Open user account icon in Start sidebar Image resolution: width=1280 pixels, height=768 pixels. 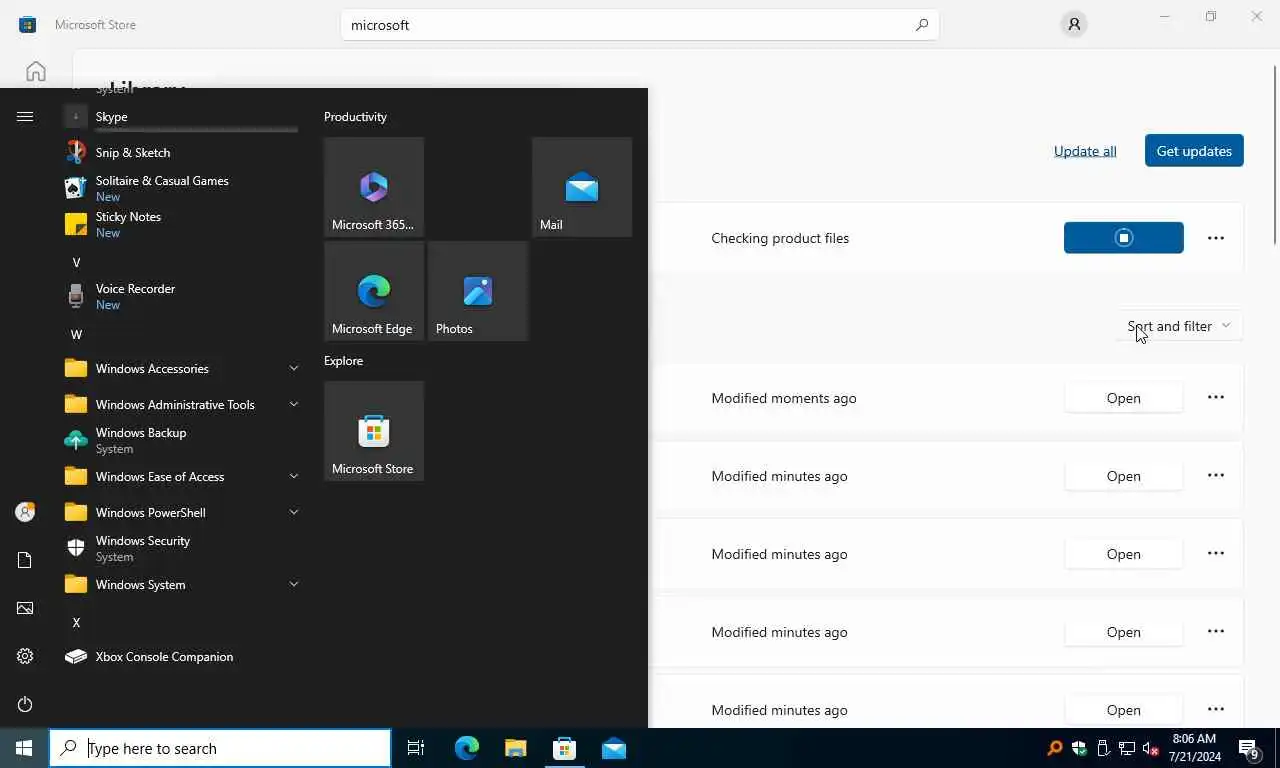tap(25, 512)
